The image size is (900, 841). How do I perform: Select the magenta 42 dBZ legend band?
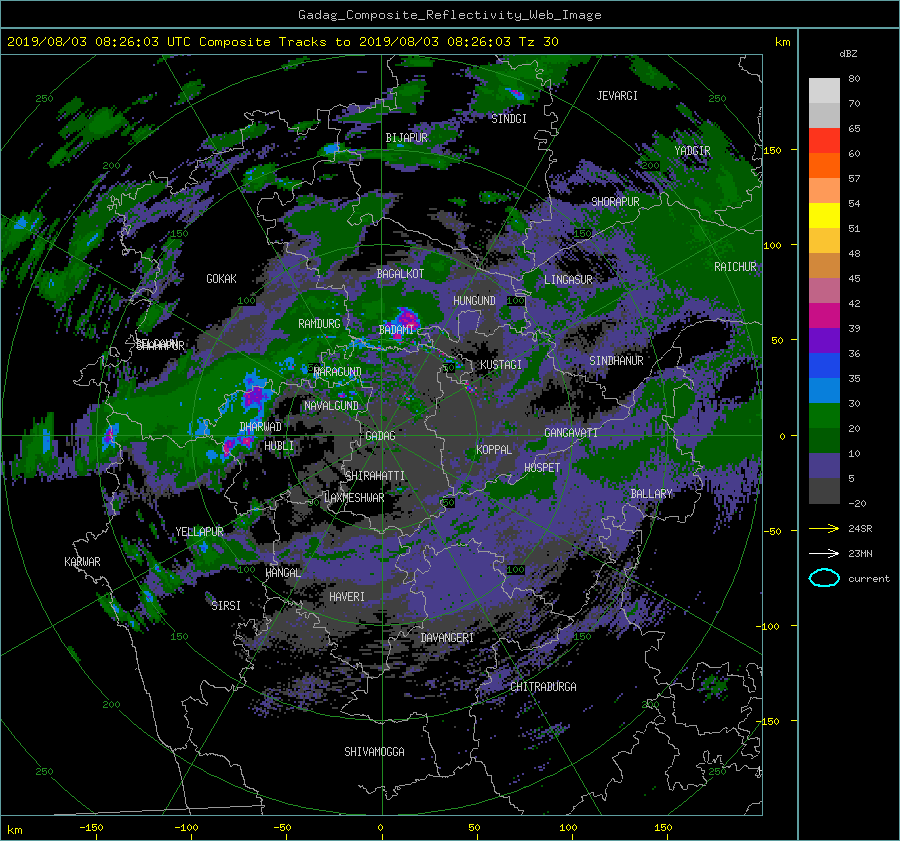824,316
